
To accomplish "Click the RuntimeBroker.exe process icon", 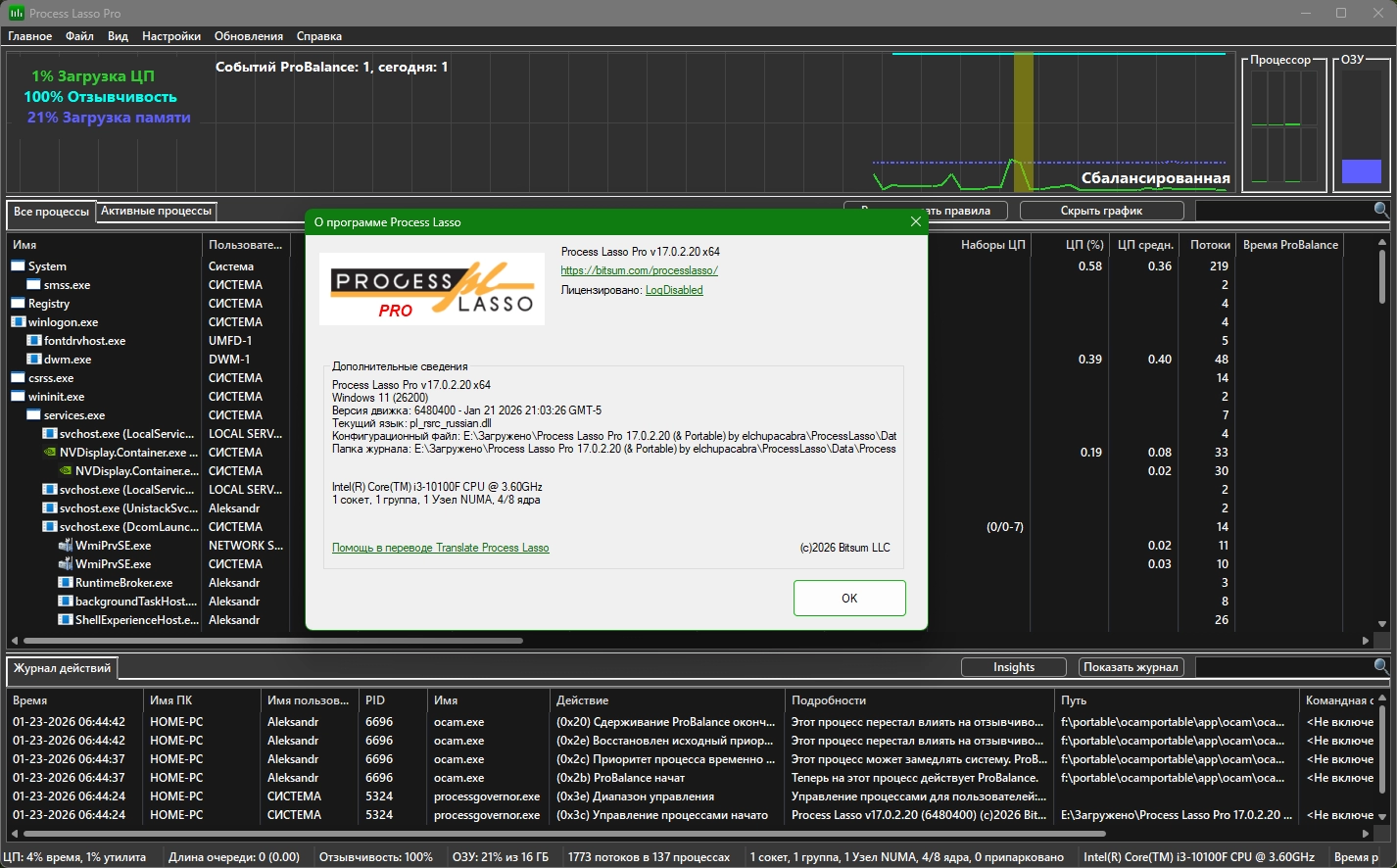I will tap(65, 582).
